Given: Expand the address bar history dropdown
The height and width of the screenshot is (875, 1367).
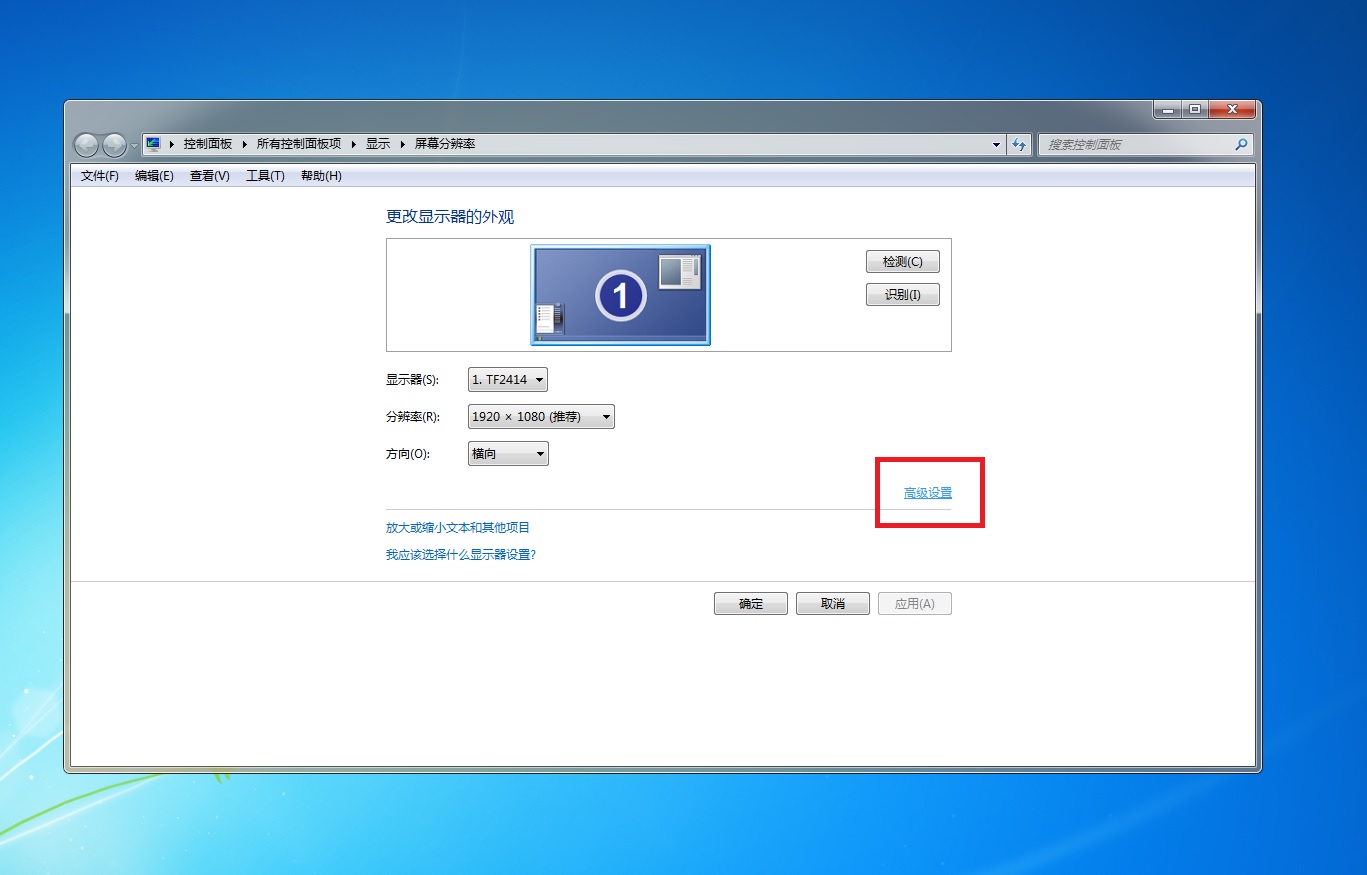Looking at the screenshot, I should point(996,144).
